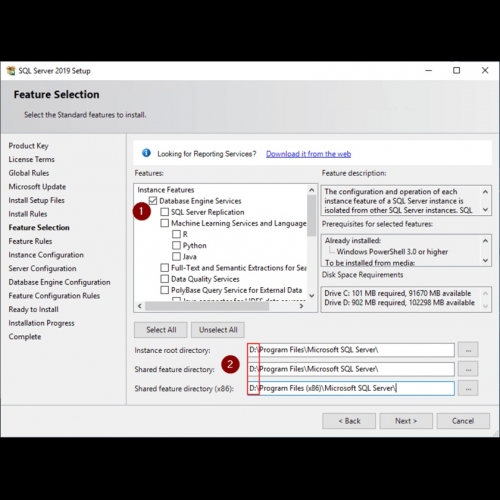The width and height of the screenshot is (500, 500).
Task: Enable PolyBase Query Service for External Data
Action: 165,290
